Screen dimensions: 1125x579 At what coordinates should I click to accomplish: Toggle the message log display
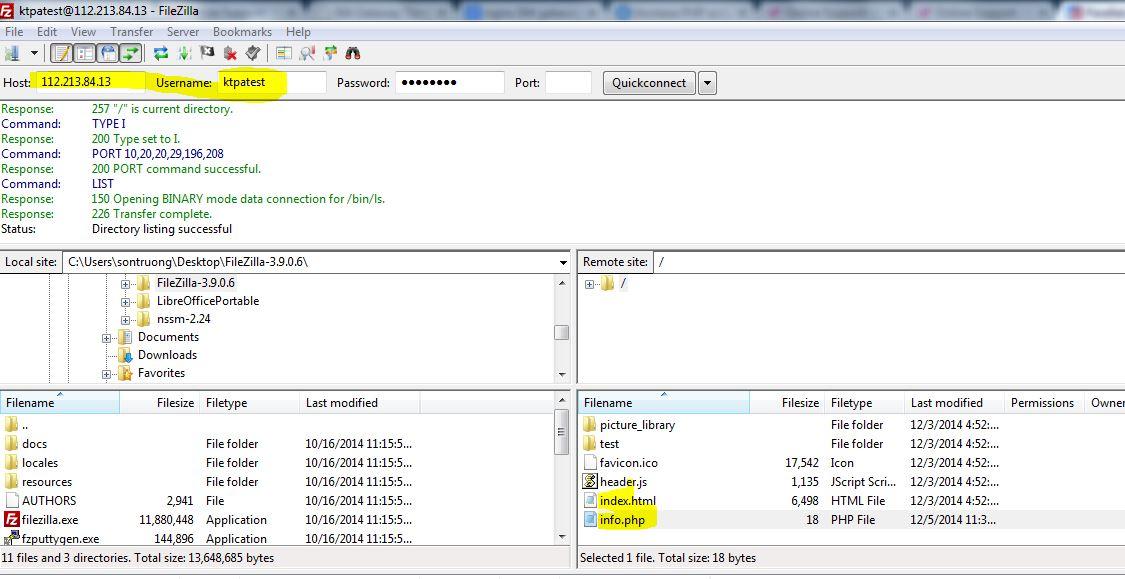[x=62, y=53]
